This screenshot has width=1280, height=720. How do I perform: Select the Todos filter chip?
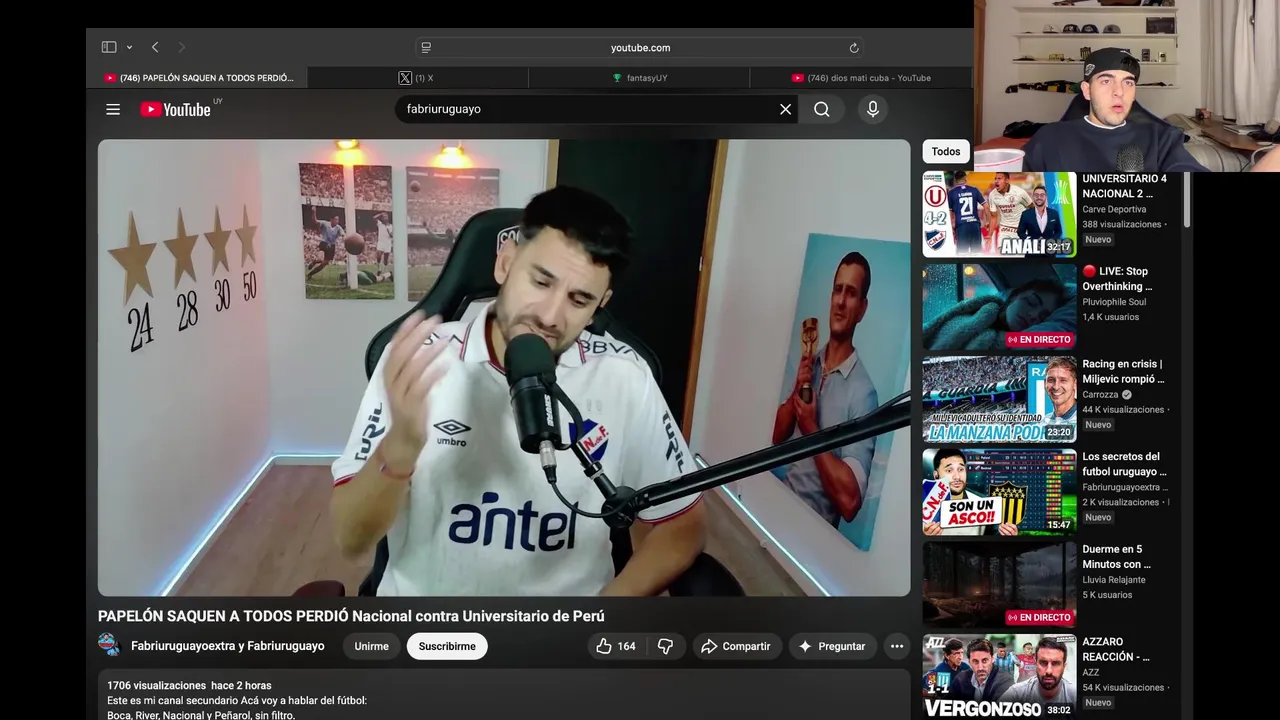[945, 152]
